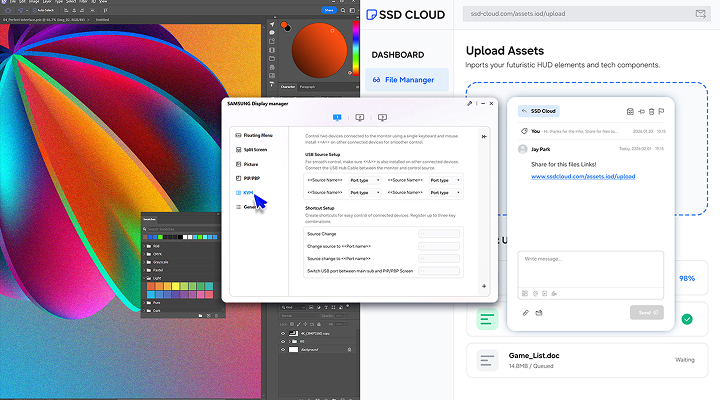Click the collapse panel icon in Display manager

(484, 136)
